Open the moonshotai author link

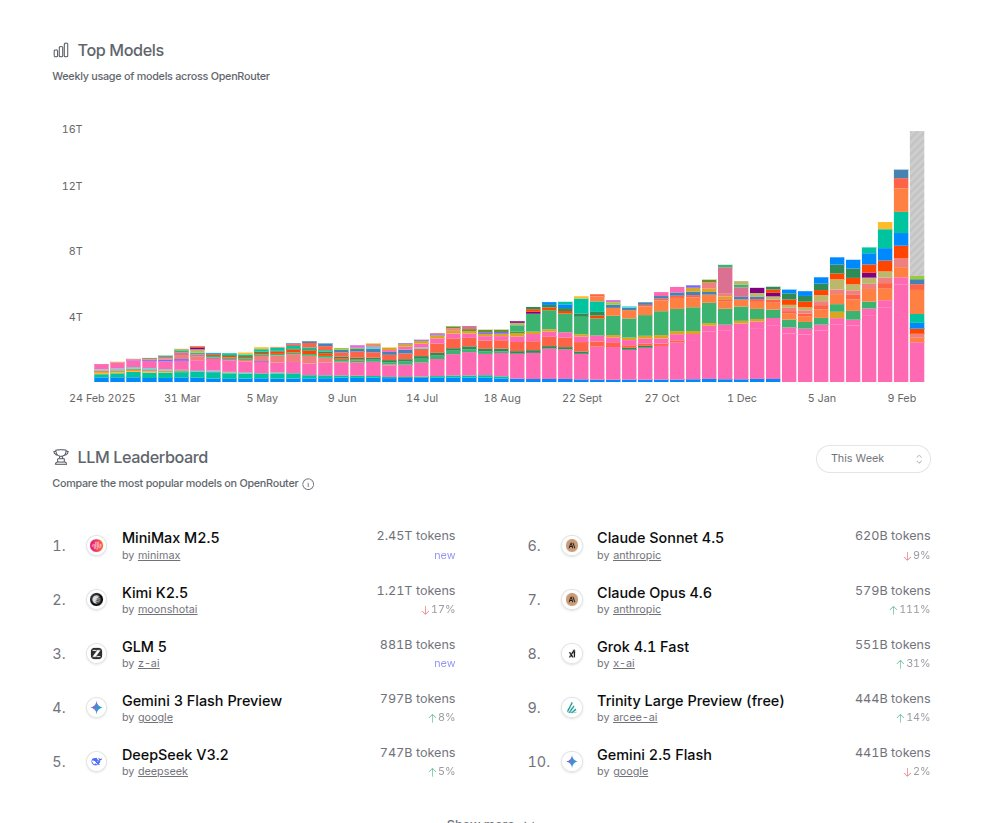click(167, 609)
